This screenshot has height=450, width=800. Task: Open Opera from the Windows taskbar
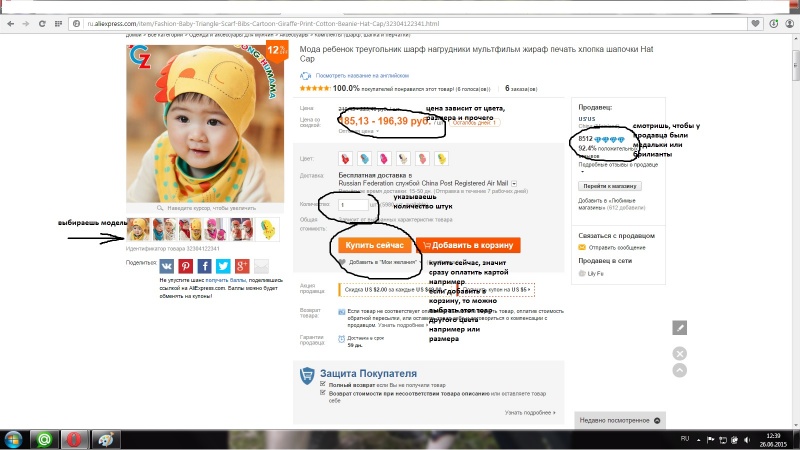[x=74, y=439]
